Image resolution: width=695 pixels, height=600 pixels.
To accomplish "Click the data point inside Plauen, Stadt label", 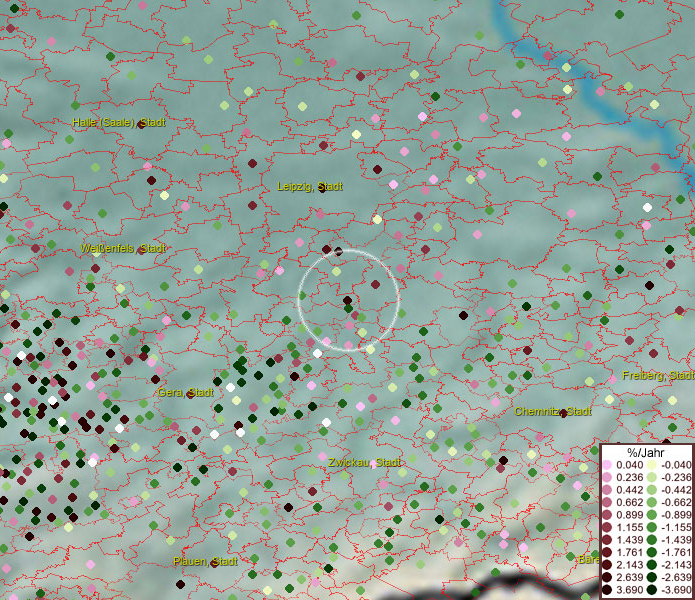I will [x=215, y=563].
